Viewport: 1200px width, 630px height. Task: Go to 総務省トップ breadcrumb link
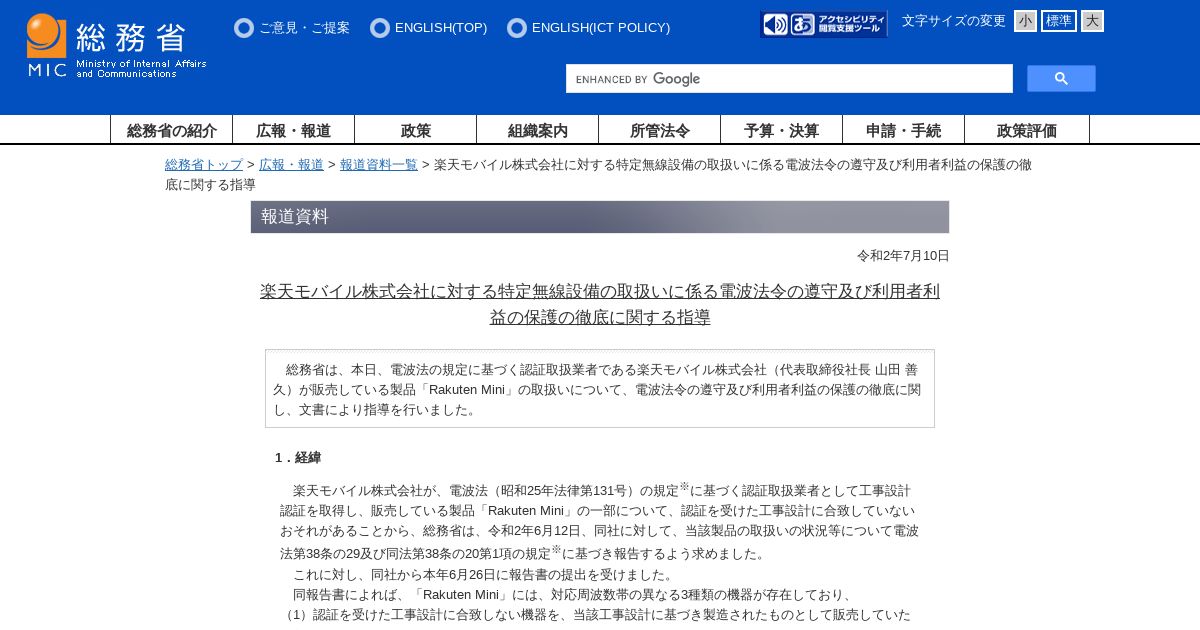[204, 164]
